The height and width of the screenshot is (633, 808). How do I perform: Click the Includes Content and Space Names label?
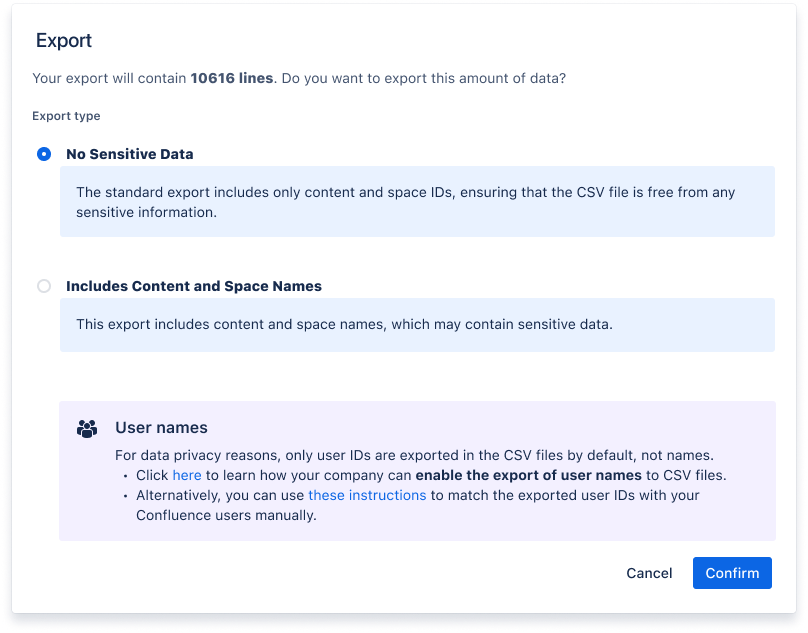[193, 286]
